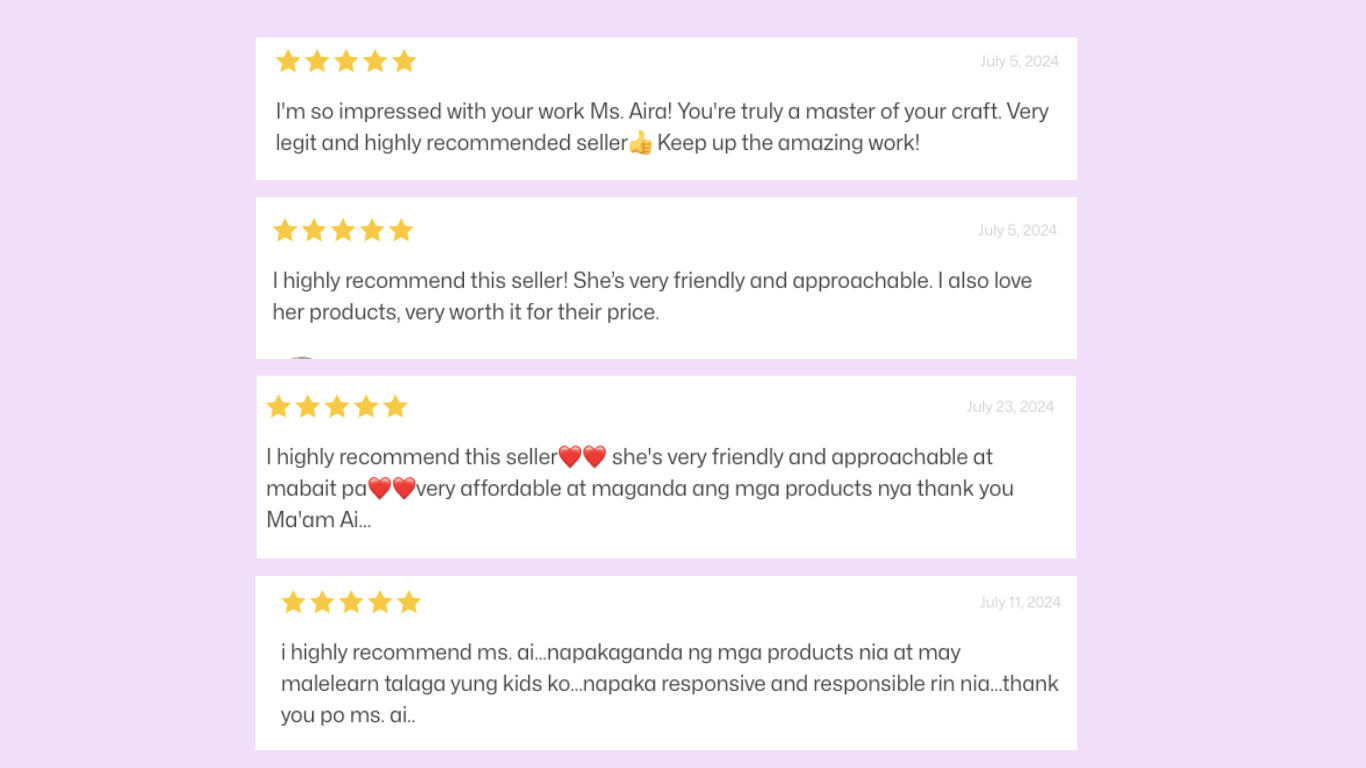Viewport: 1366px width, 768px height.
Task: Click the thumbs-up emoji after 'recommended seller'
Action: pyautogui.click(x=640, y=144)
